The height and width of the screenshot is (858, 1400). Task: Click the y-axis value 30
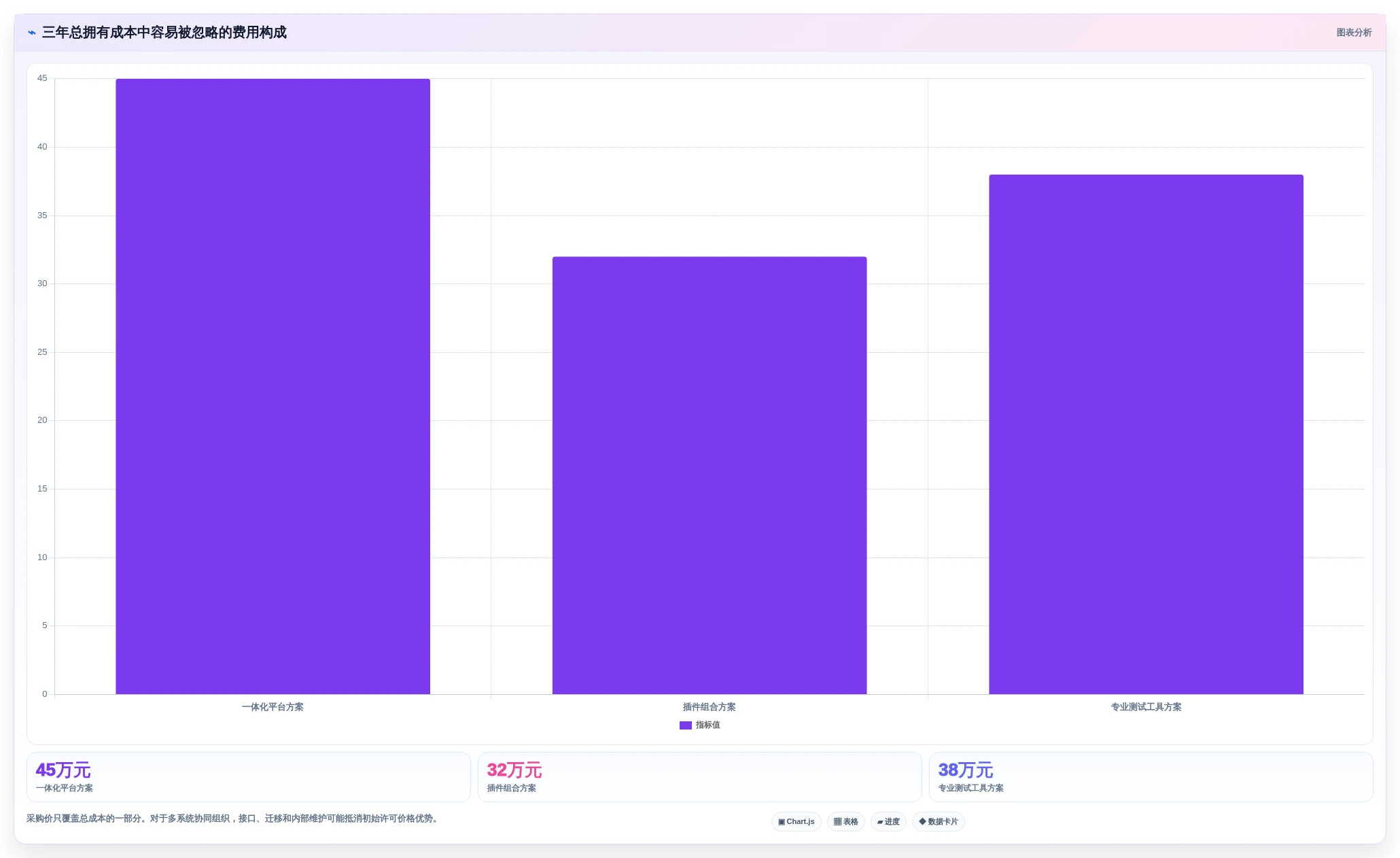click(42, 284)
